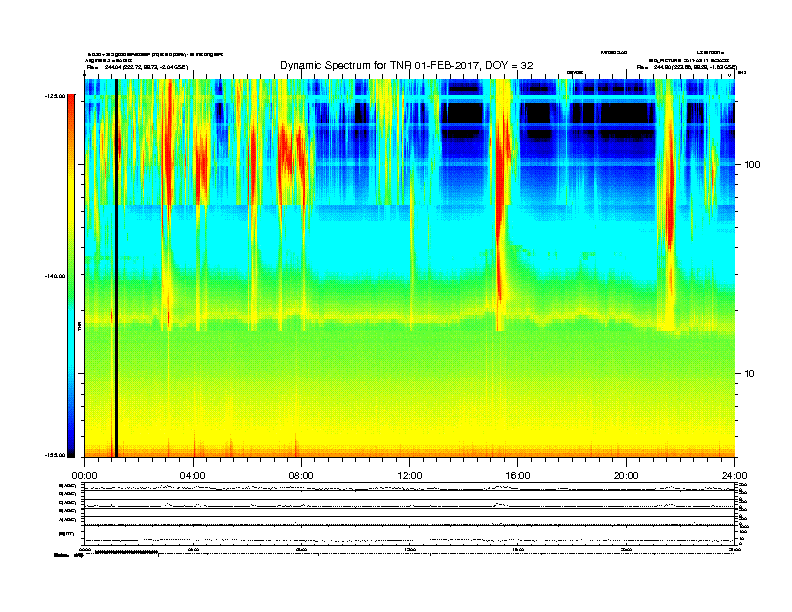Screen dimensions: 792x612
Task: Click the 12:00 time axis label
Action: pyautogui.click(x=410, y=476)
